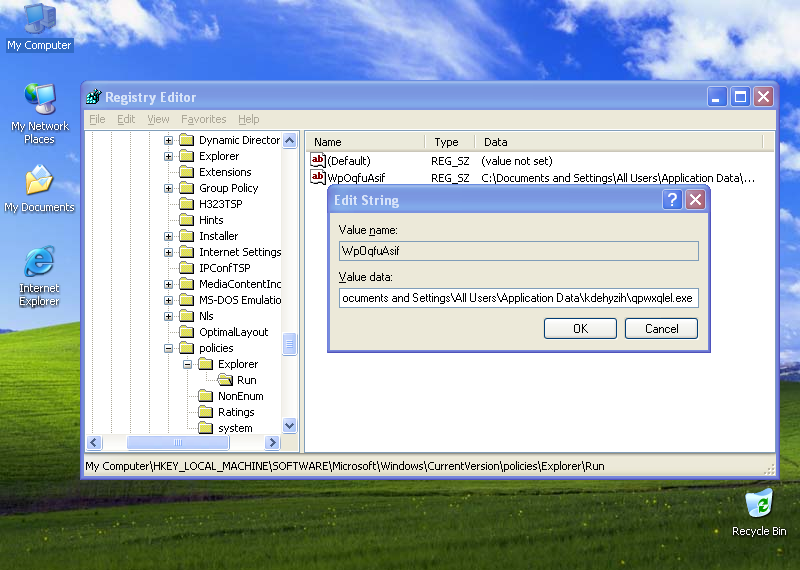Image resolution: width=800 pixels, height=570 pixels.
Task: Click inside the Value data field
Action: click(x=518, y=298)
